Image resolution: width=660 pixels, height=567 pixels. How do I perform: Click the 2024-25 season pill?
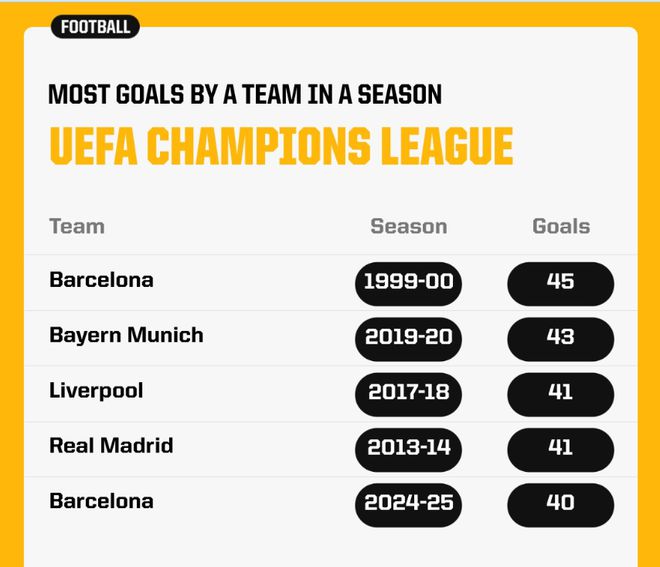click(408, 504)
